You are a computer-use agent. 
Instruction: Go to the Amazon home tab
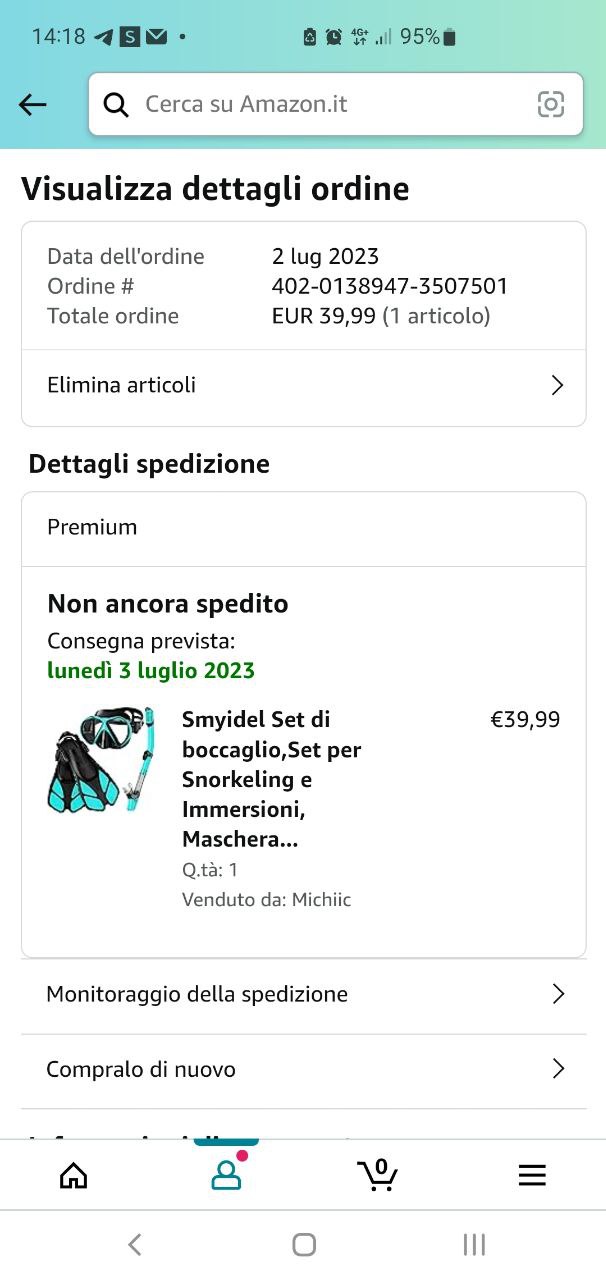click(74, 1175)
